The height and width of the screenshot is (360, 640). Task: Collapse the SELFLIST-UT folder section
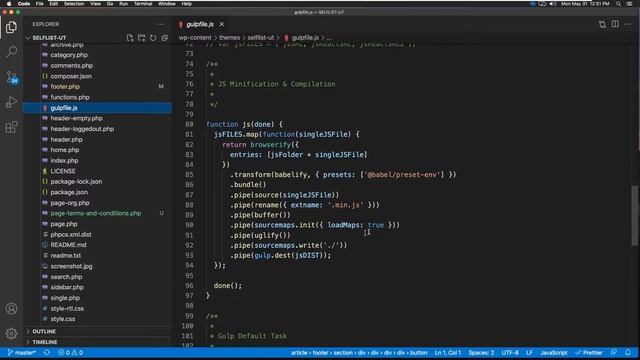49,38
